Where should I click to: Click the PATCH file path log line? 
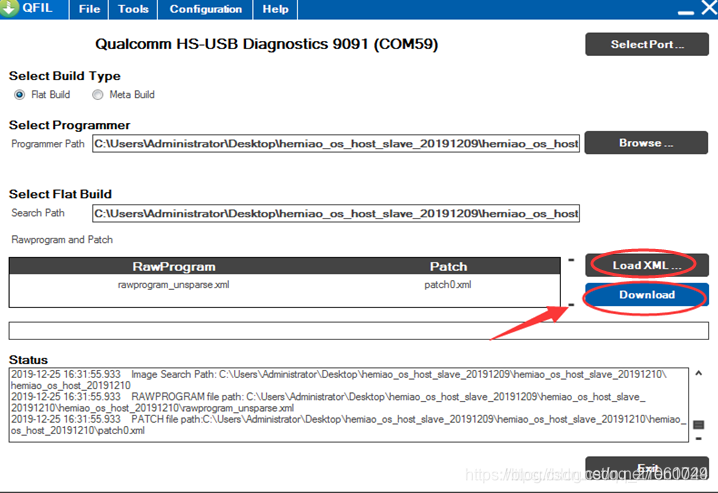point(348,425)
